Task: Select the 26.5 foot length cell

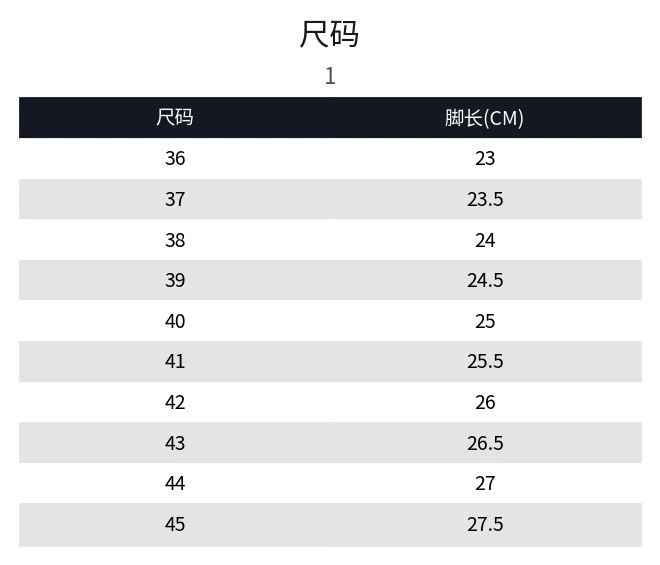Action: [x=485, y=443]
